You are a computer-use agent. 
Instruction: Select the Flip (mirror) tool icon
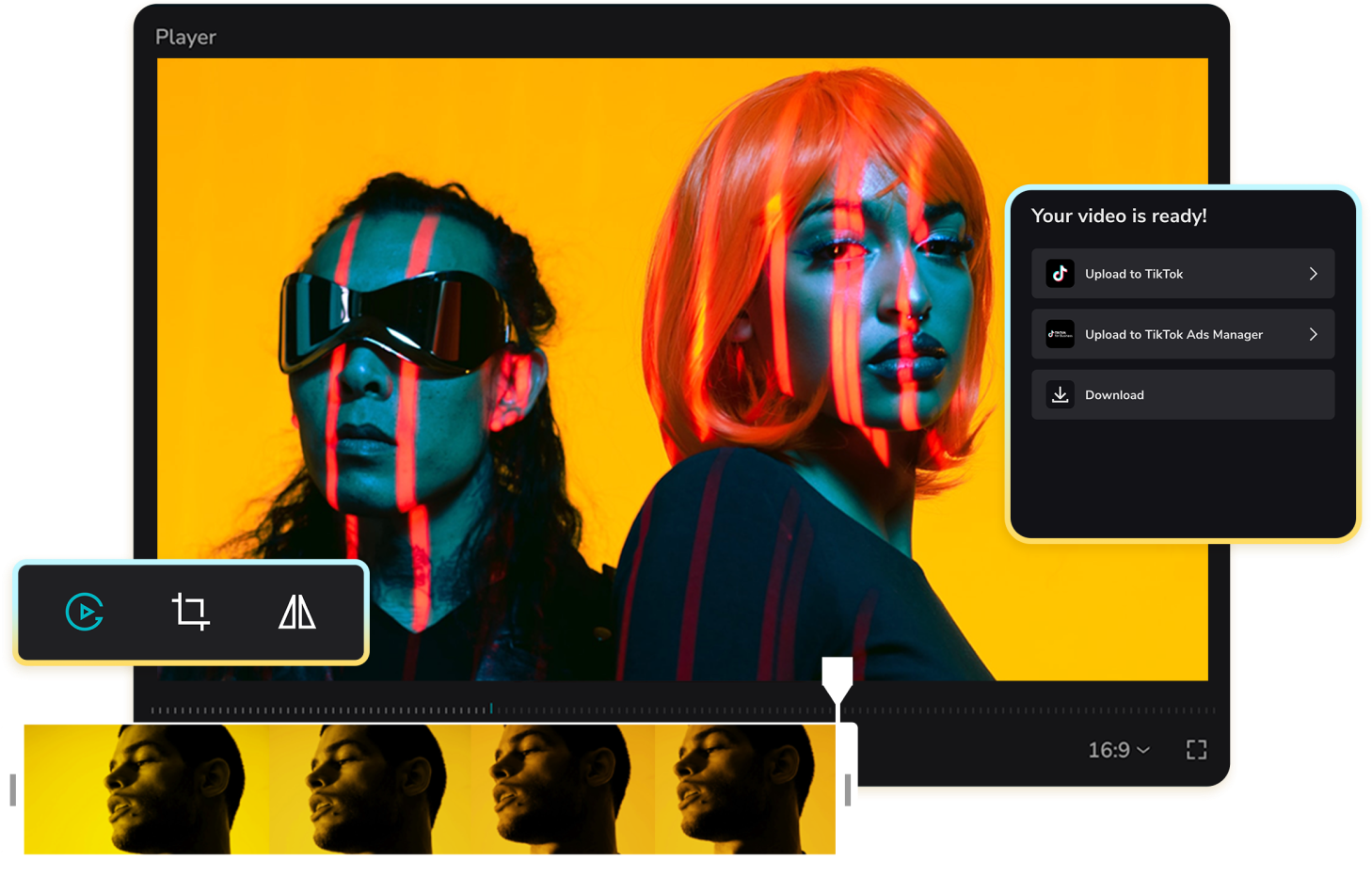(297, 612)
